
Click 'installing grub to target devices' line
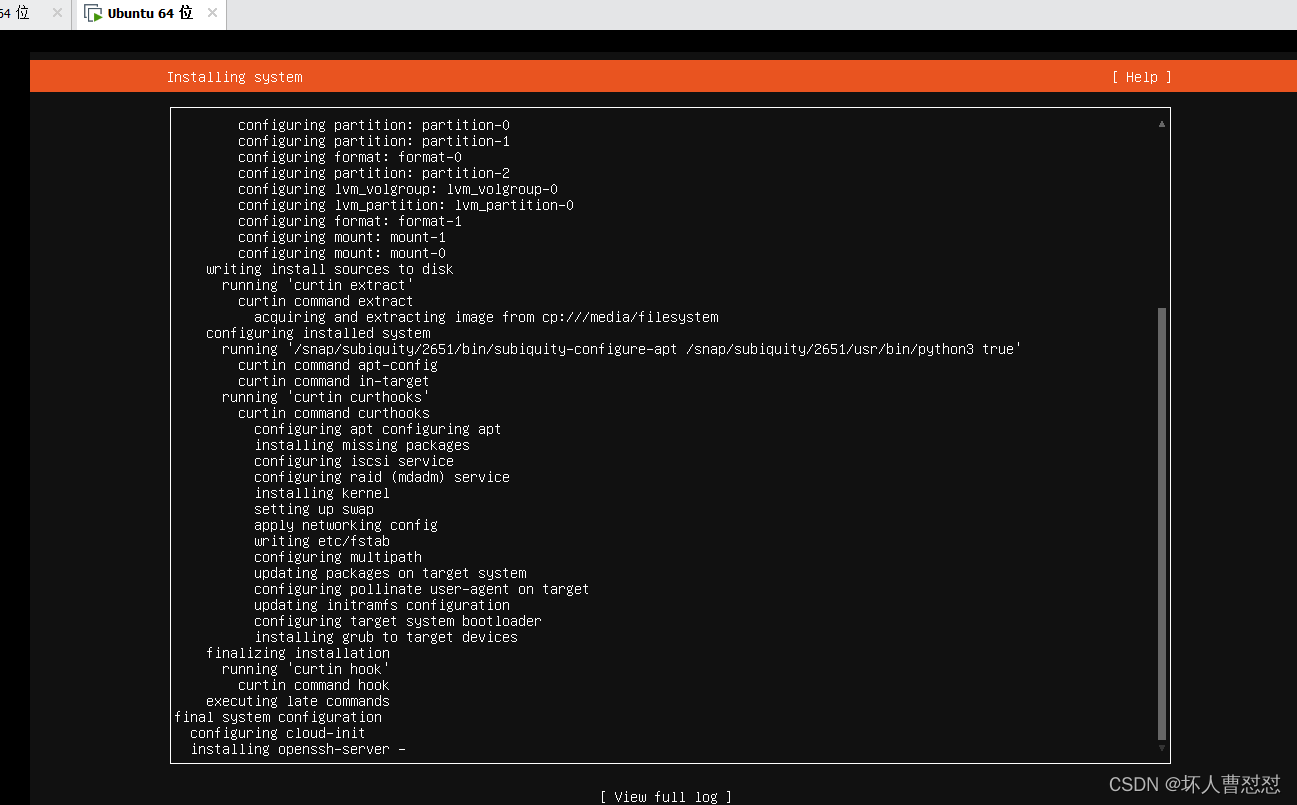(x=386, y=637)
